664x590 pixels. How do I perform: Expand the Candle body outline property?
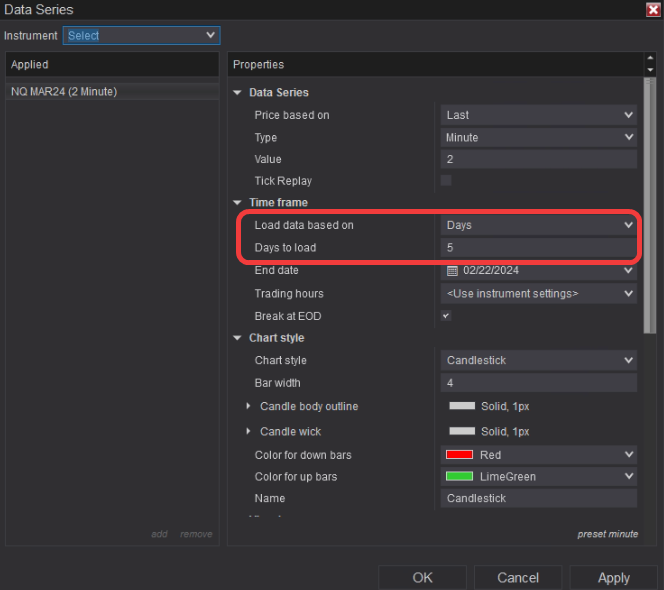click(x=249, y=406)
